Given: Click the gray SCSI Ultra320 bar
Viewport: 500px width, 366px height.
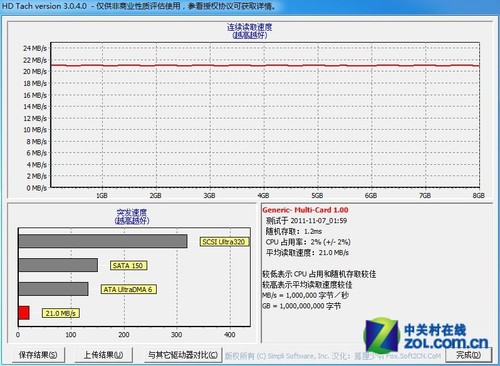Looking at the screenshot, I should (103, 241).
